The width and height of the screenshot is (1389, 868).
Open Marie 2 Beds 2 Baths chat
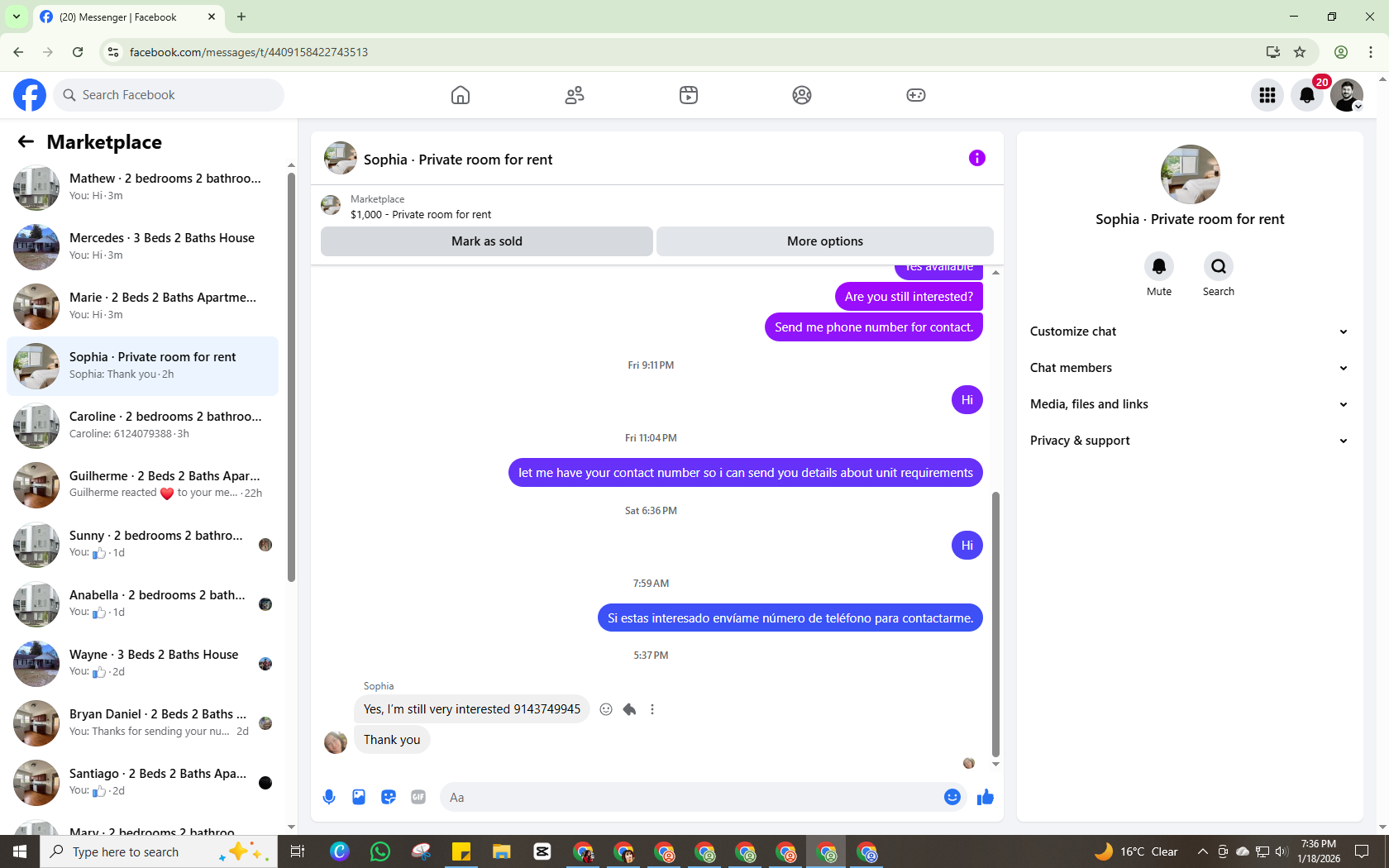(x=142, y=307)
